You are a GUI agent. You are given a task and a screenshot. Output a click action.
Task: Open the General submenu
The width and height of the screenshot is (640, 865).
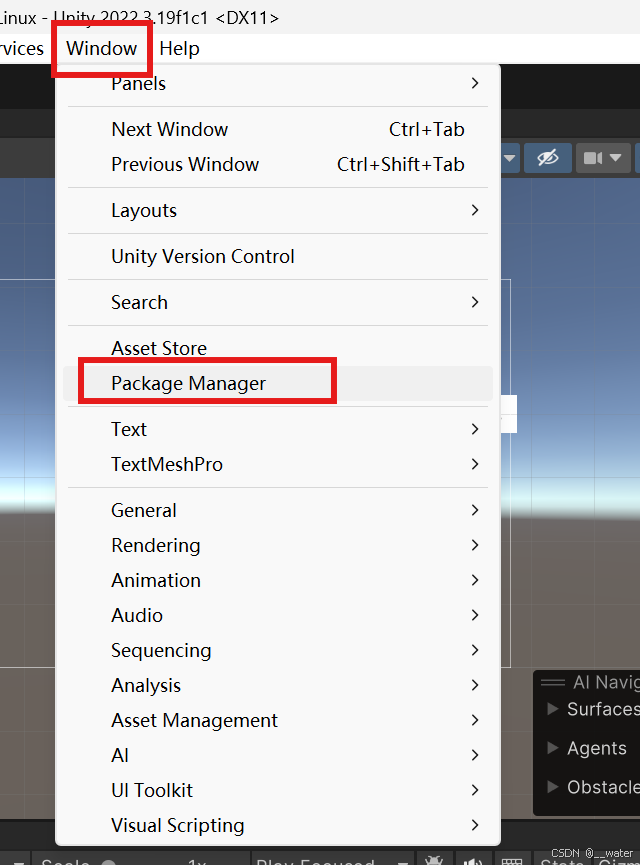click(278, 510)
